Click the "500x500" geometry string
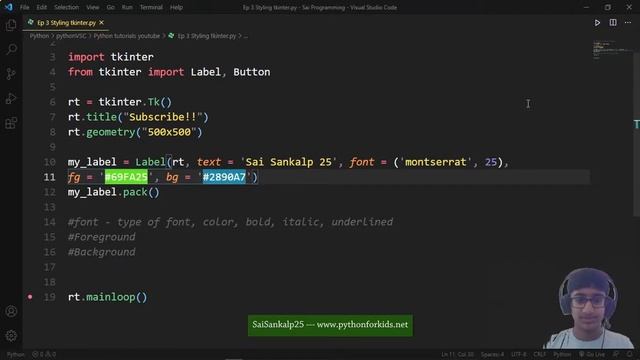Image resolution: width=640 pixels, height=360 pixels. (x=169, y=132)
